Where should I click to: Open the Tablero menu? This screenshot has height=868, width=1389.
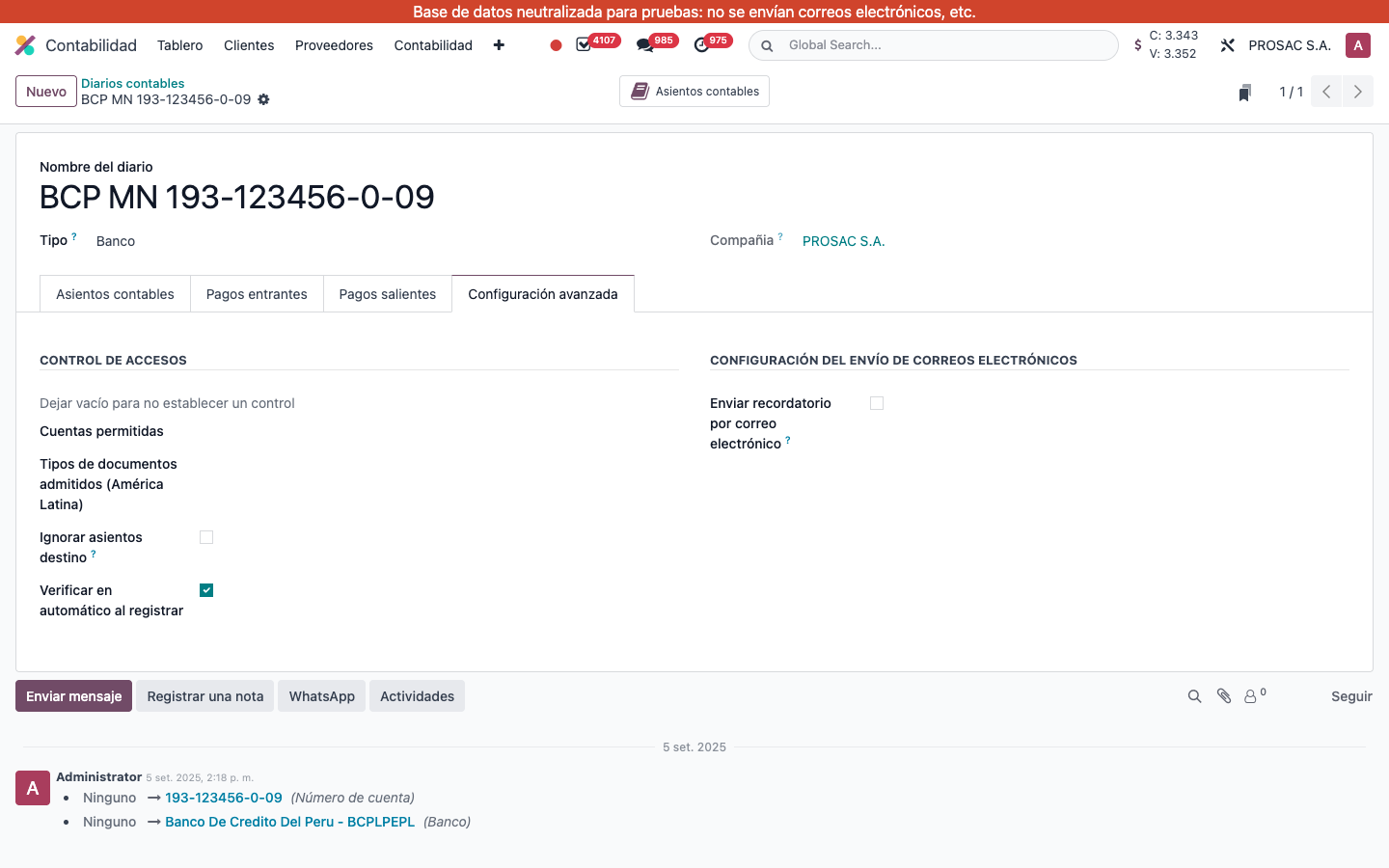(x=180, y=45)
